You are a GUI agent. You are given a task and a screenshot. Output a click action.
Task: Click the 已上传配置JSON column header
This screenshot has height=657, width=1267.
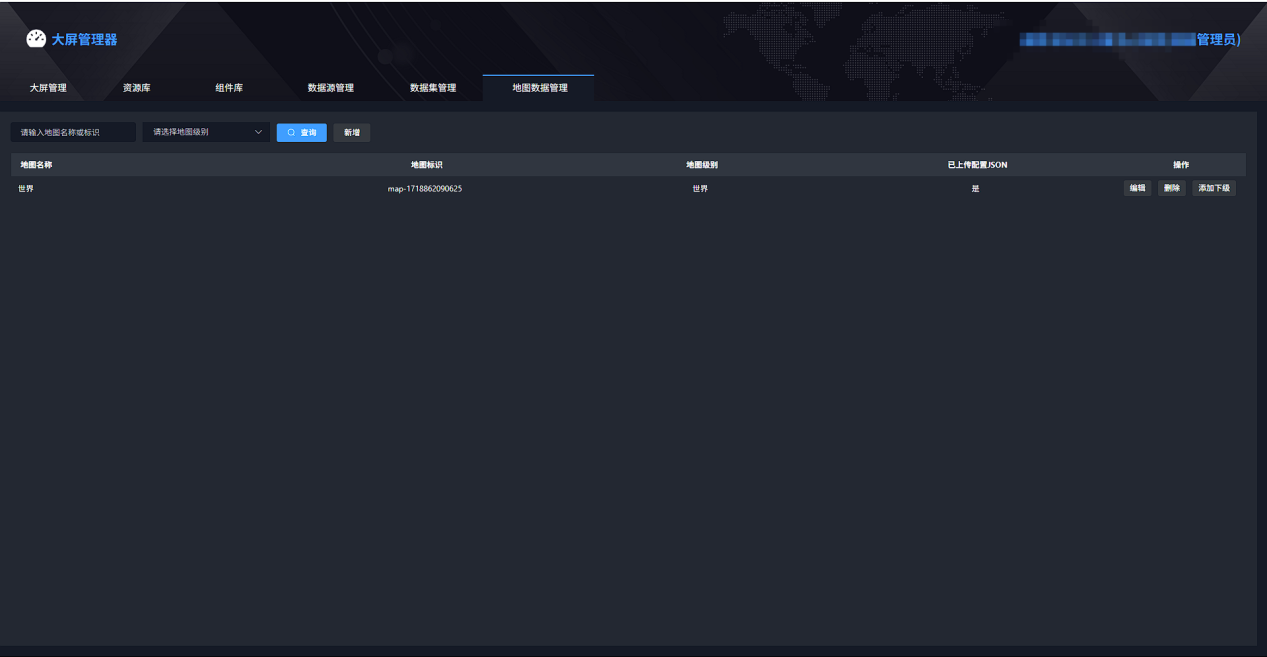pyautogui.click(x=977, y=165)
